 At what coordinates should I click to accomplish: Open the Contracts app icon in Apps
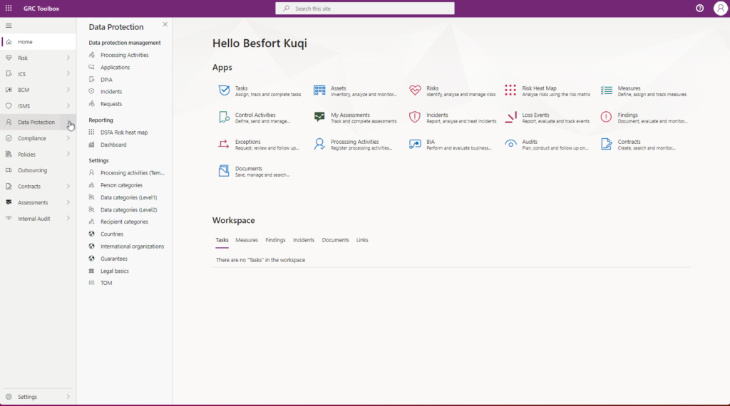(x=606, y=144)
